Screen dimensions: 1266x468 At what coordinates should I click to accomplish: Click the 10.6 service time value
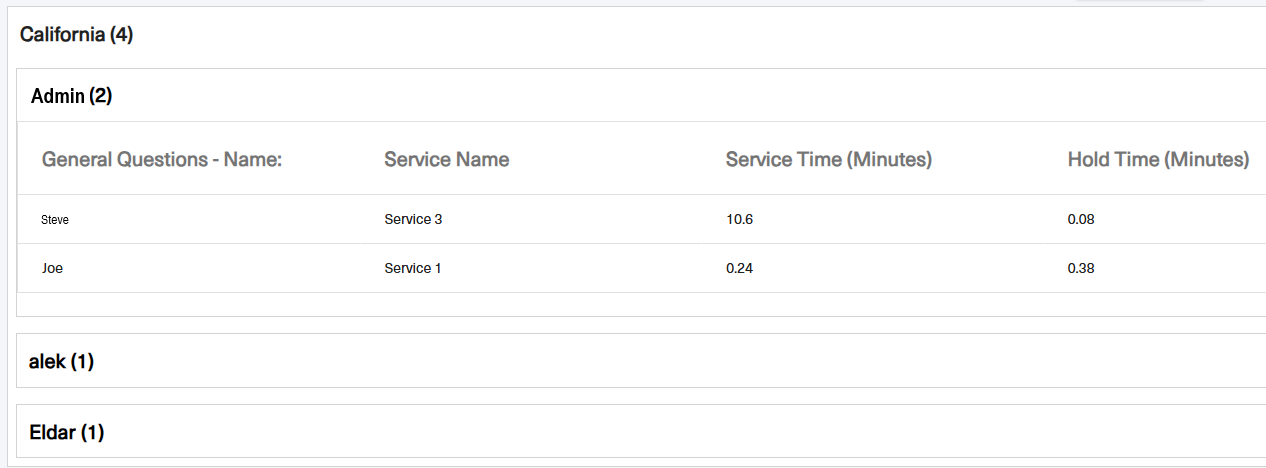[x=739, y=219]
